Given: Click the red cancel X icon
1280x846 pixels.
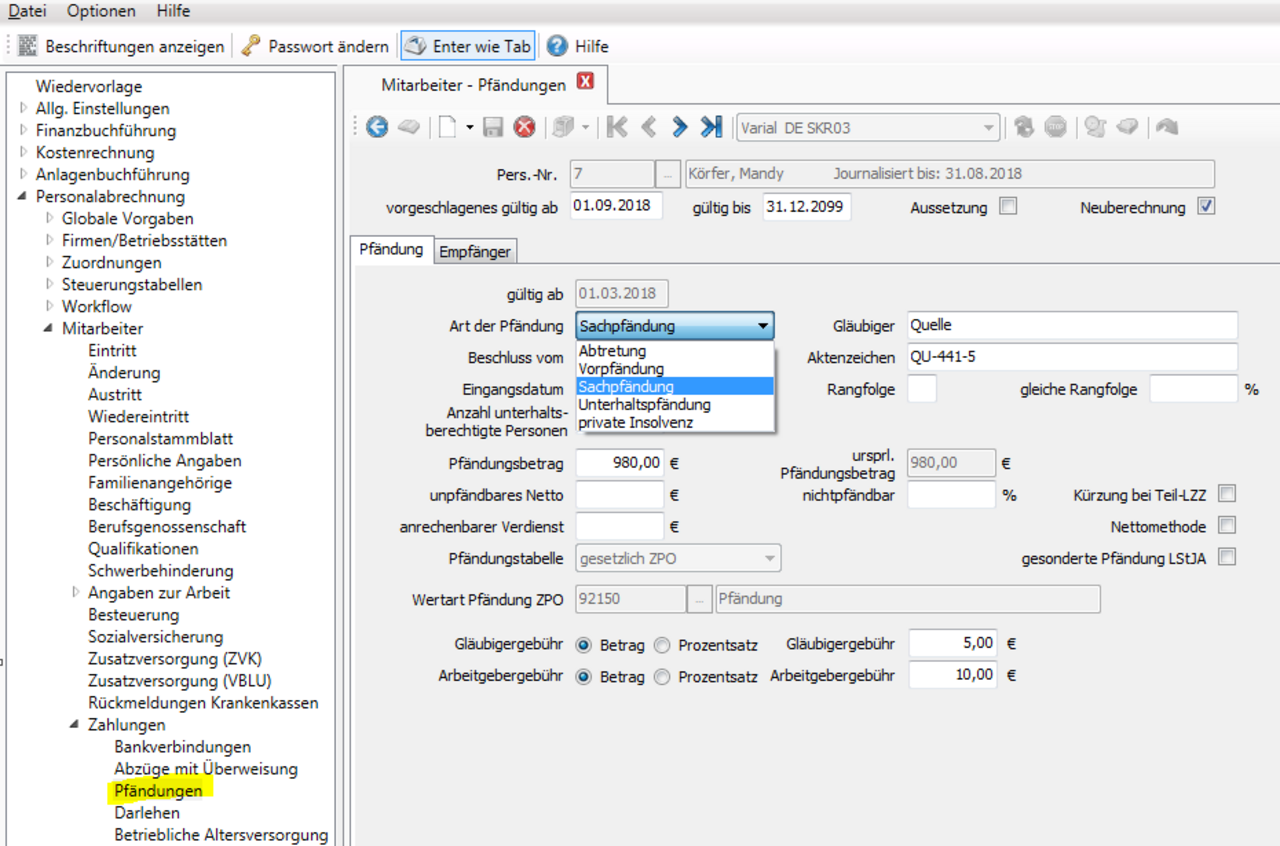Looking at the screenshot, I should click(524, 127).
